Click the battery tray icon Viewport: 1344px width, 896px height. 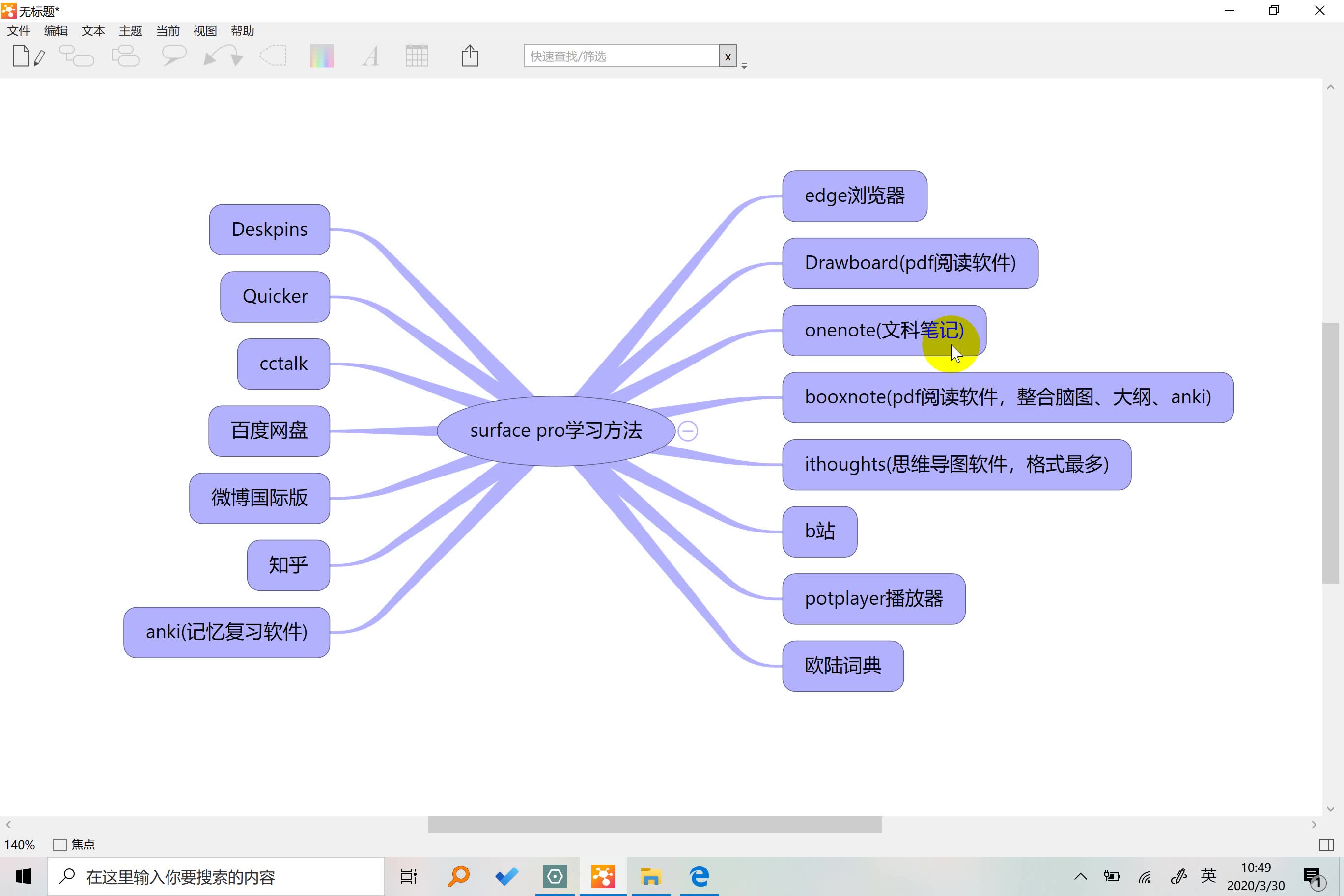coord(1112,876)
